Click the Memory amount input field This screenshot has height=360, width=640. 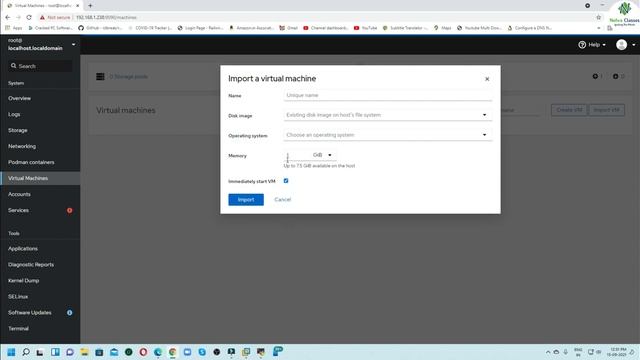[297, 155]
